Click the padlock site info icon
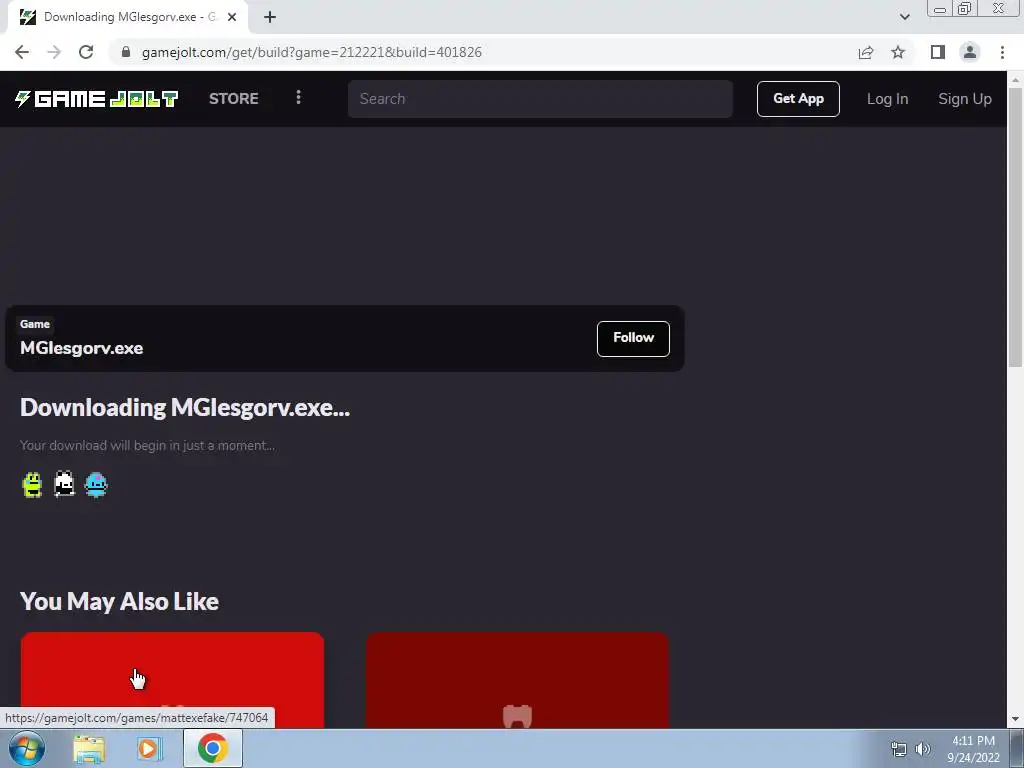 point(126,52)
